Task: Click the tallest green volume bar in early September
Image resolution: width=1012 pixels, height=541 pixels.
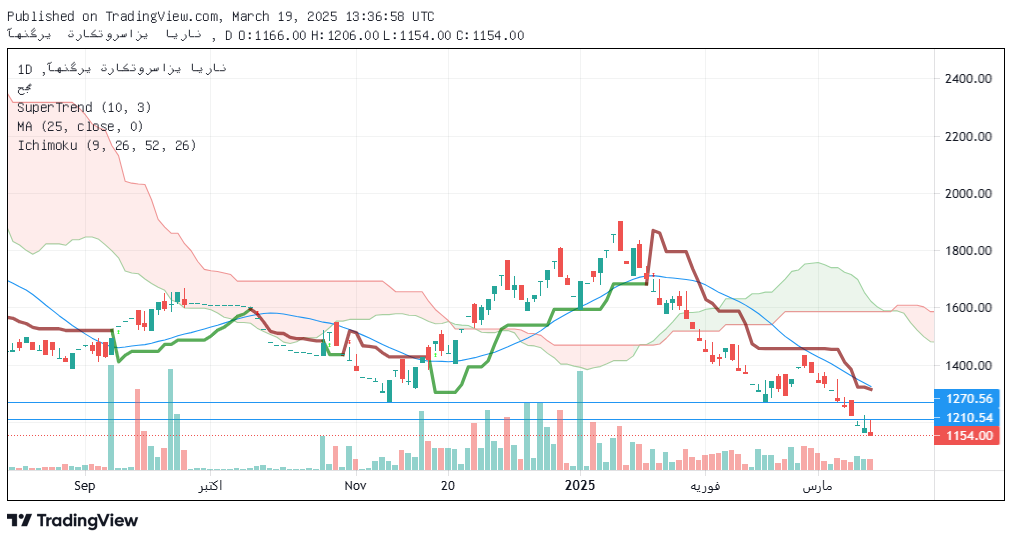Action: point(111,417)
